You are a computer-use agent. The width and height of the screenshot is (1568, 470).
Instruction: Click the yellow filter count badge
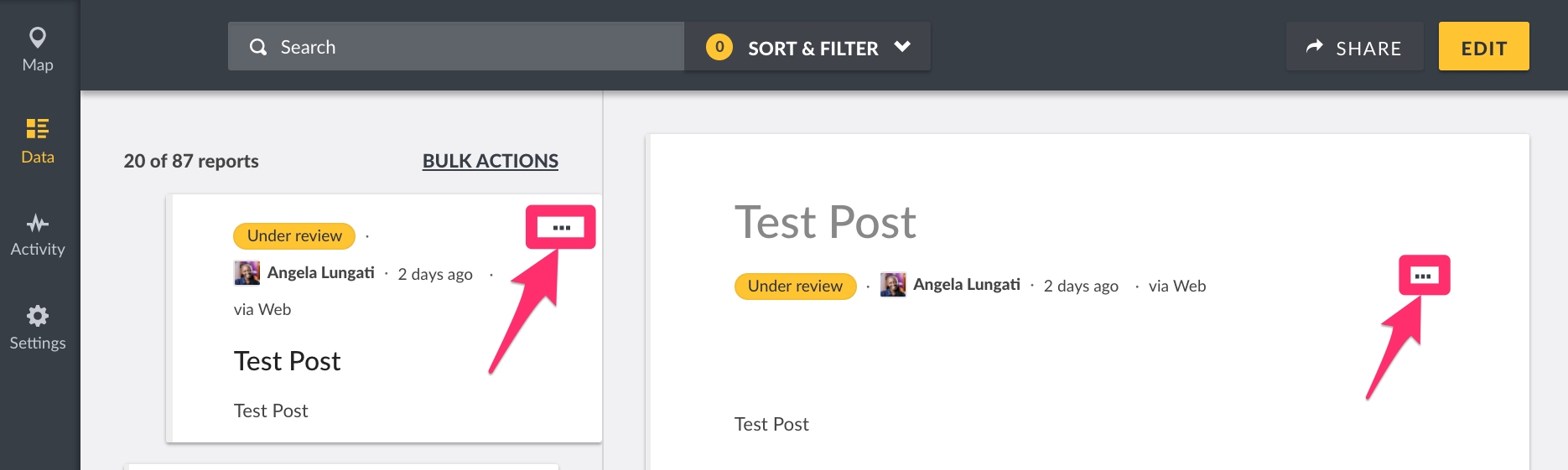click(719, 47)
